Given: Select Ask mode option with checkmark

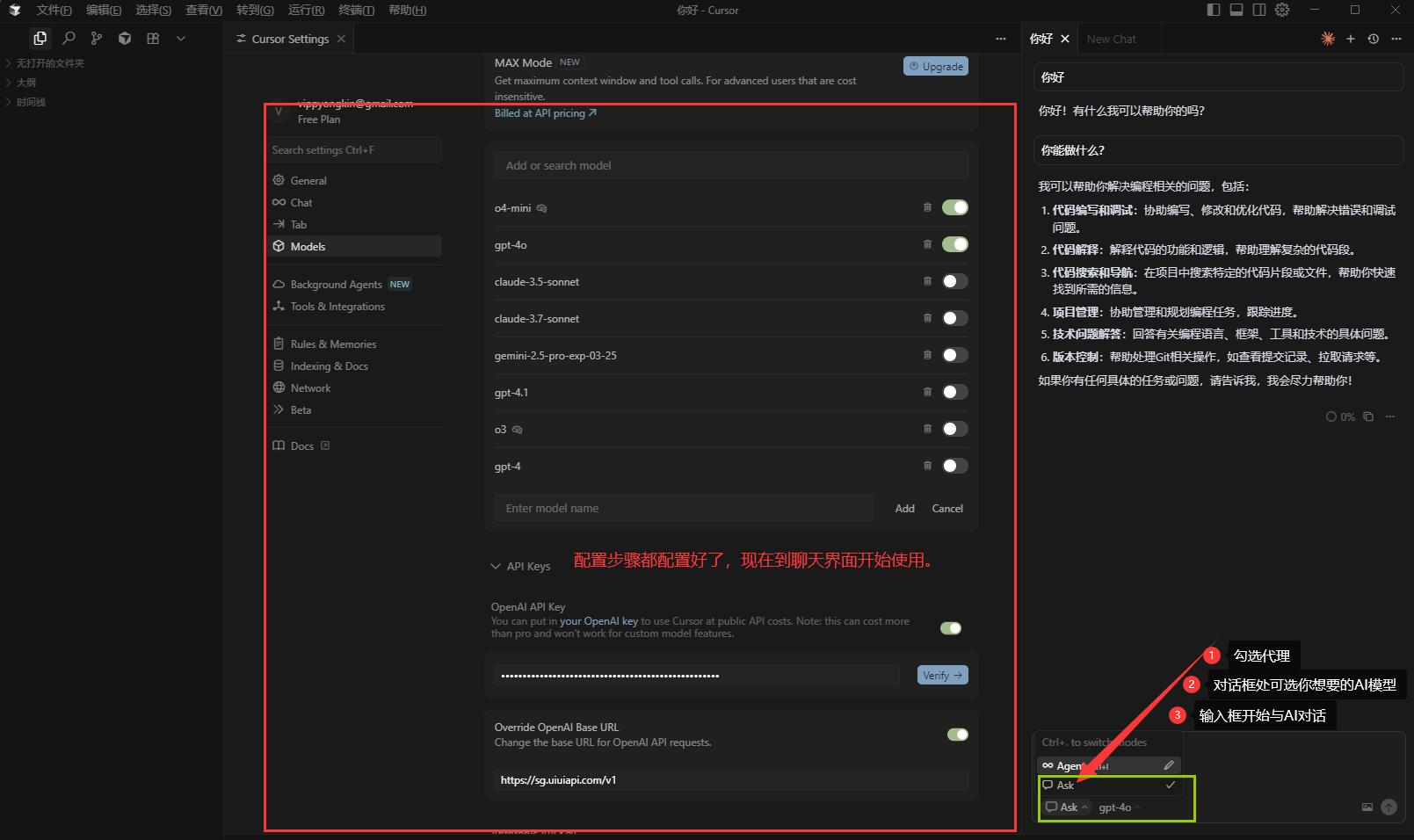Looking at the screenshot, I should pyautogui.click(x=1108, y=785).
